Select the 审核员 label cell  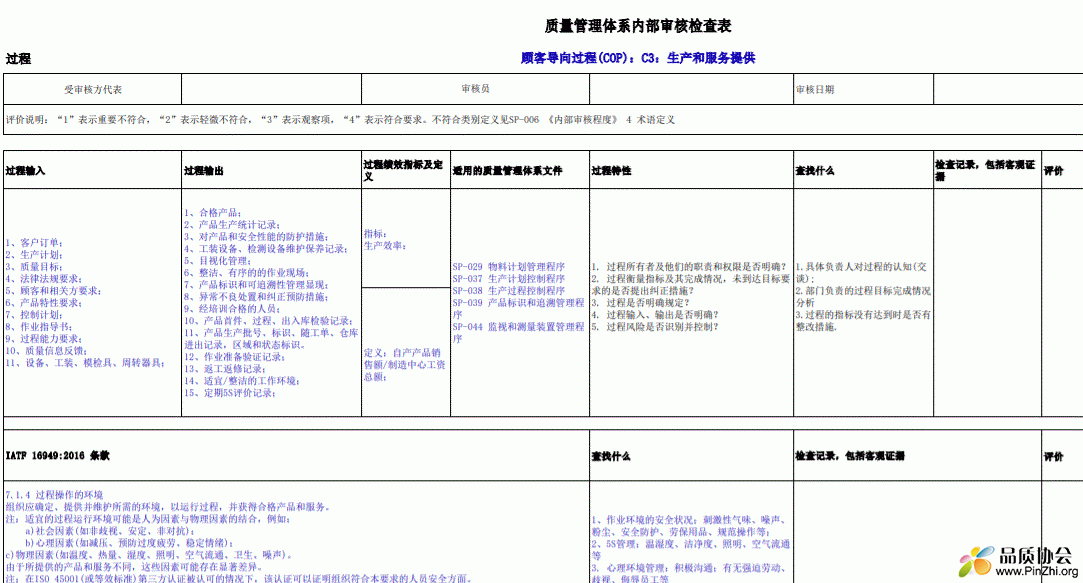click(475, 89)
